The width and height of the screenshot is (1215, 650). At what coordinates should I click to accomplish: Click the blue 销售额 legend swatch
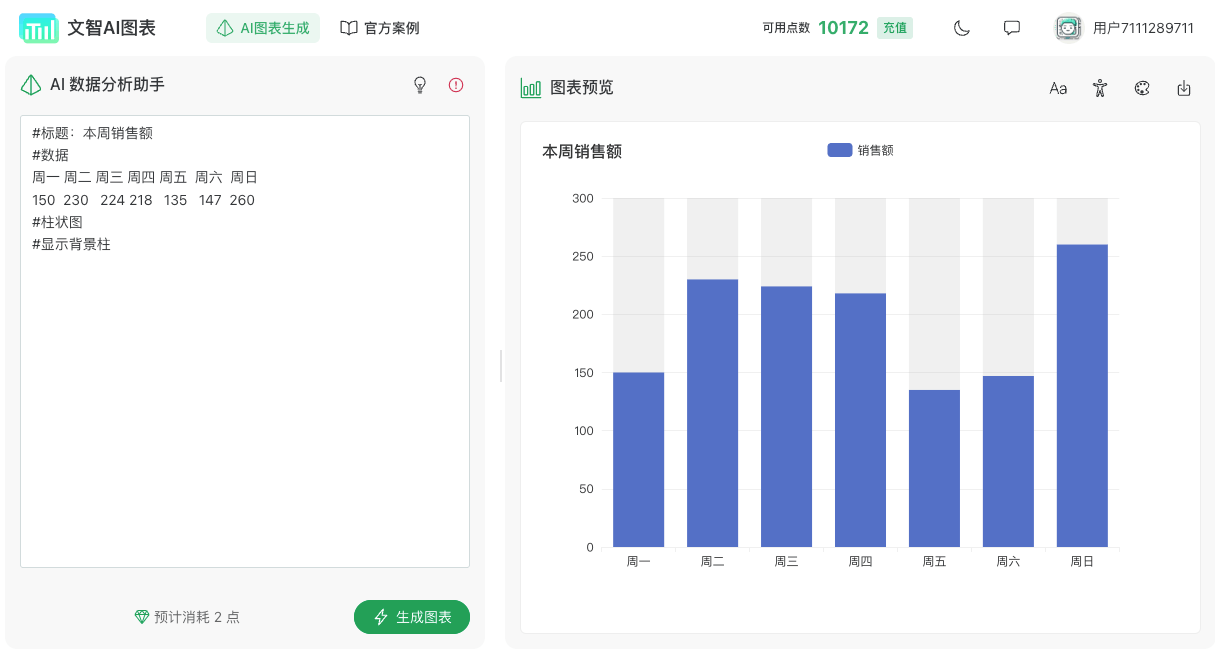[840, 150]
